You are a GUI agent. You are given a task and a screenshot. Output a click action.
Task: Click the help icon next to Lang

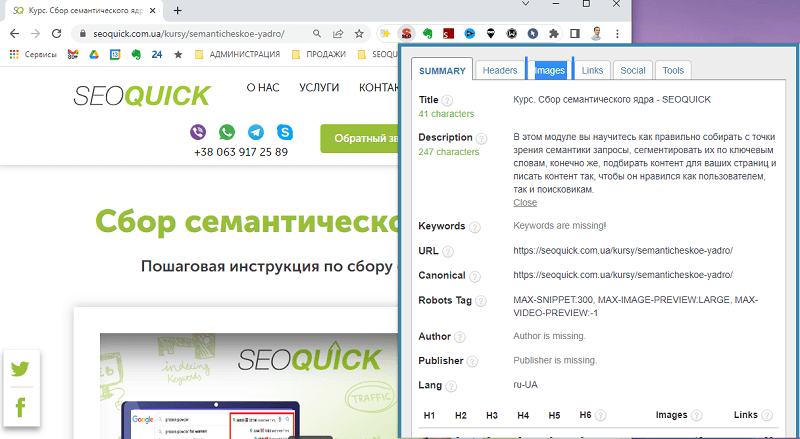[451, 386]
